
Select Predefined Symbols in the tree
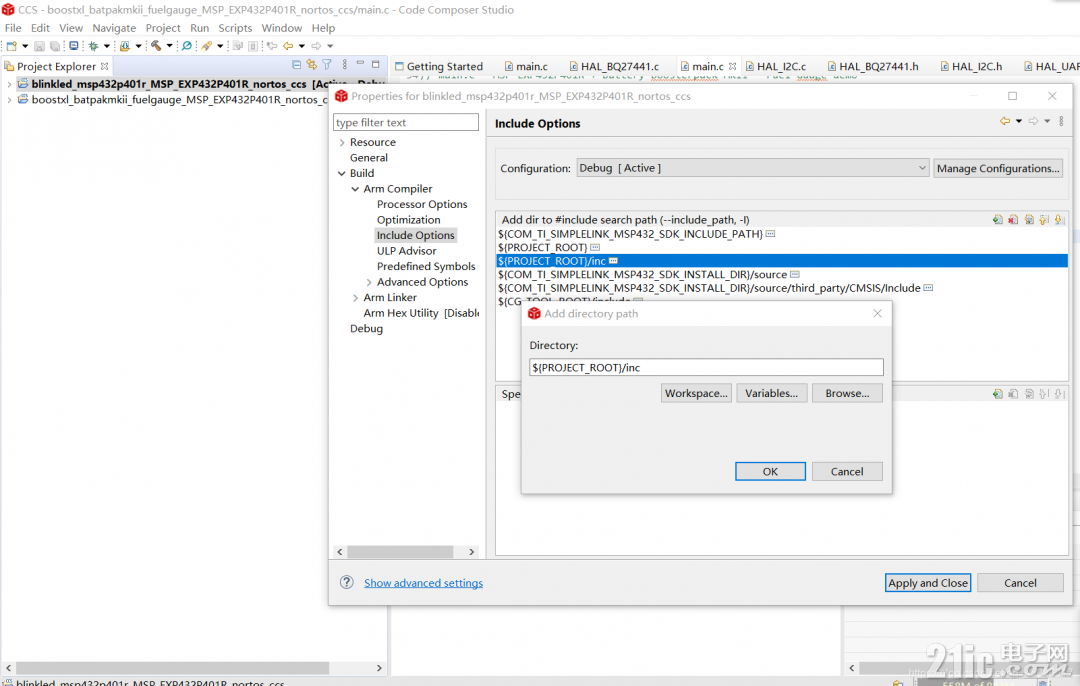[426, 267]
